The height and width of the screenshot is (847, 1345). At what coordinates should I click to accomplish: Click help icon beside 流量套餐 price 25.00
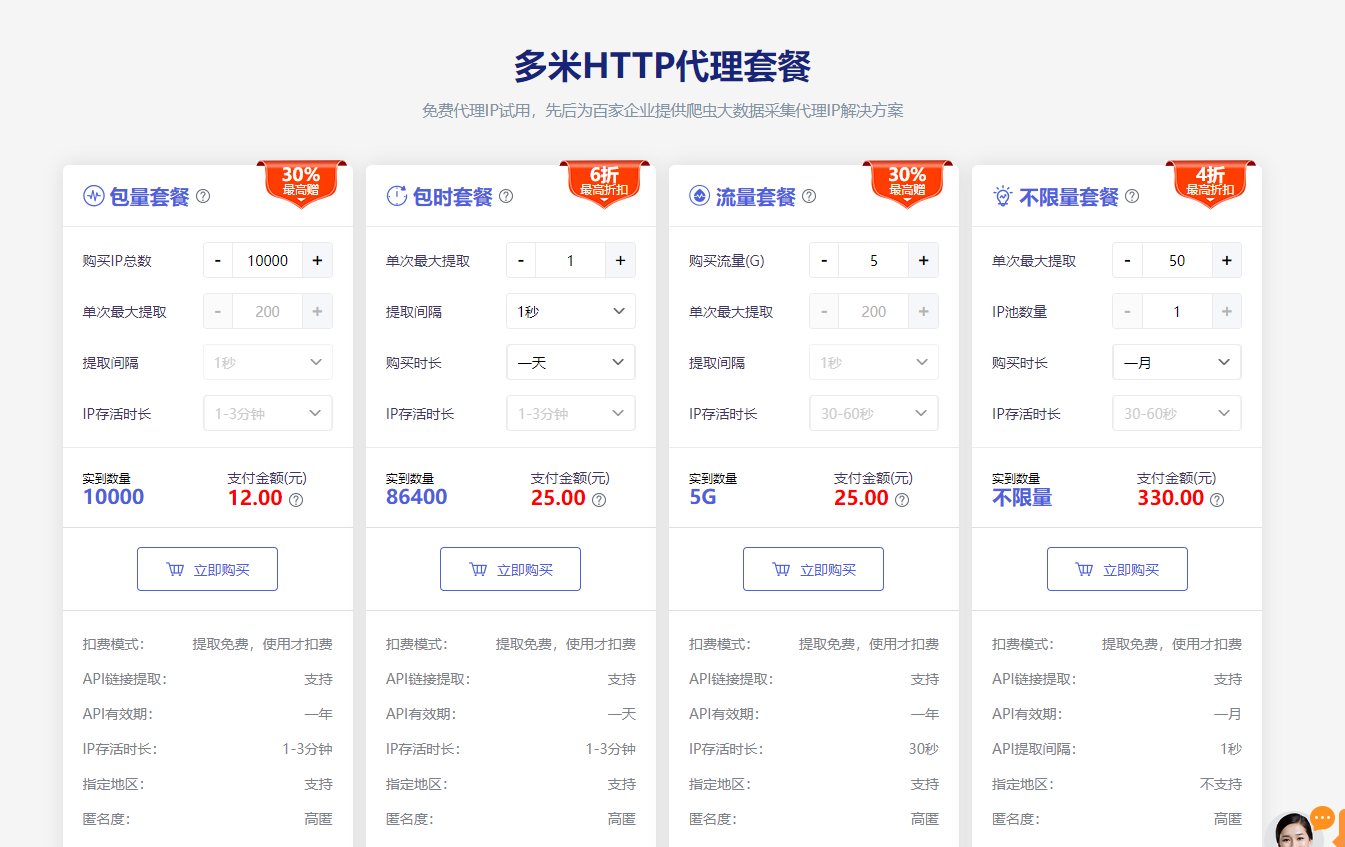pyautogui.click(x=902, y=500)
